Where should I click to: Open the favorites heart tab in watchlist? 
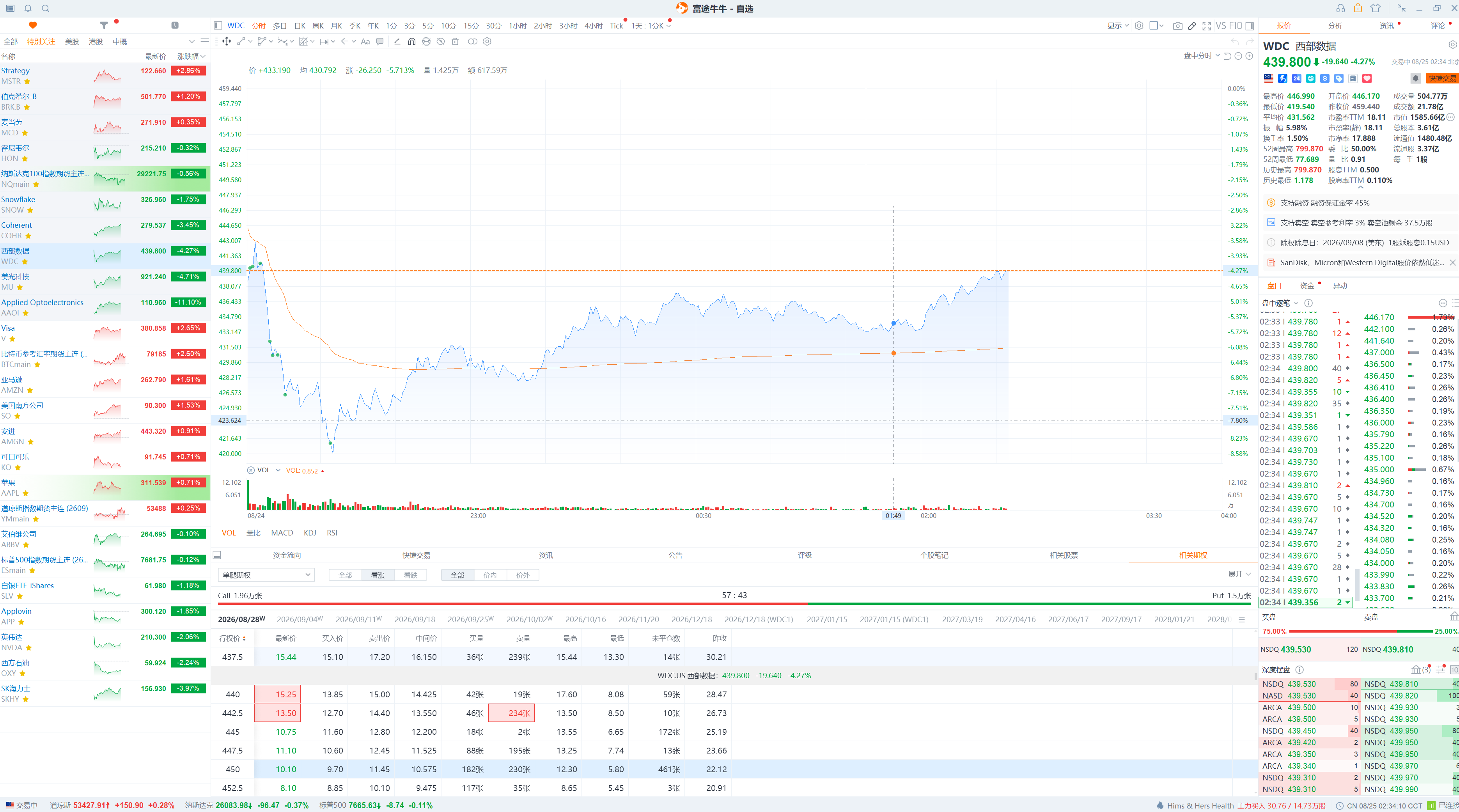pyautogui.click(x=33, y=25)
